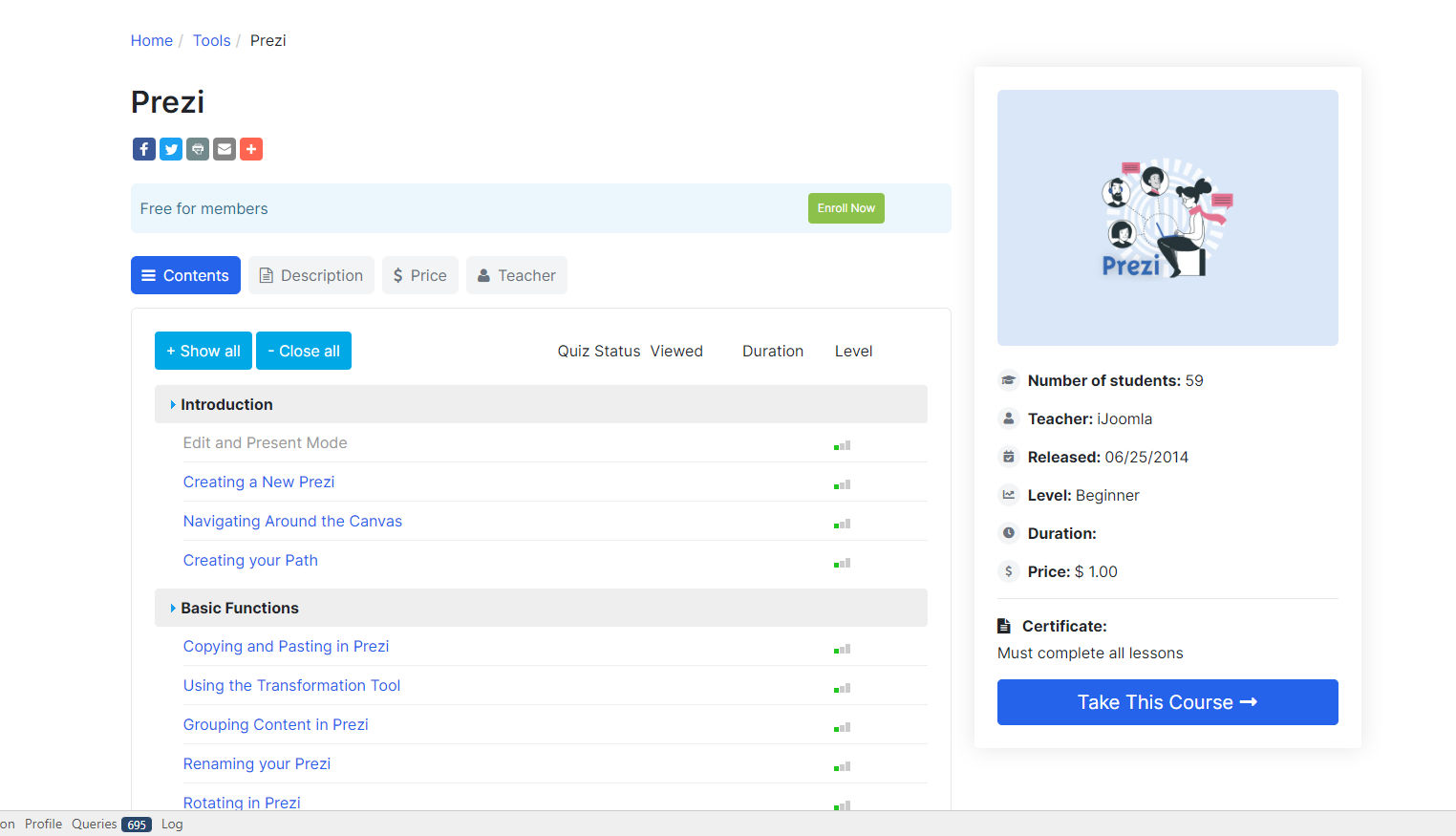Screen dimensions: 1456x836
Task: Click the Level column header
Action: [x=853, y=351]
